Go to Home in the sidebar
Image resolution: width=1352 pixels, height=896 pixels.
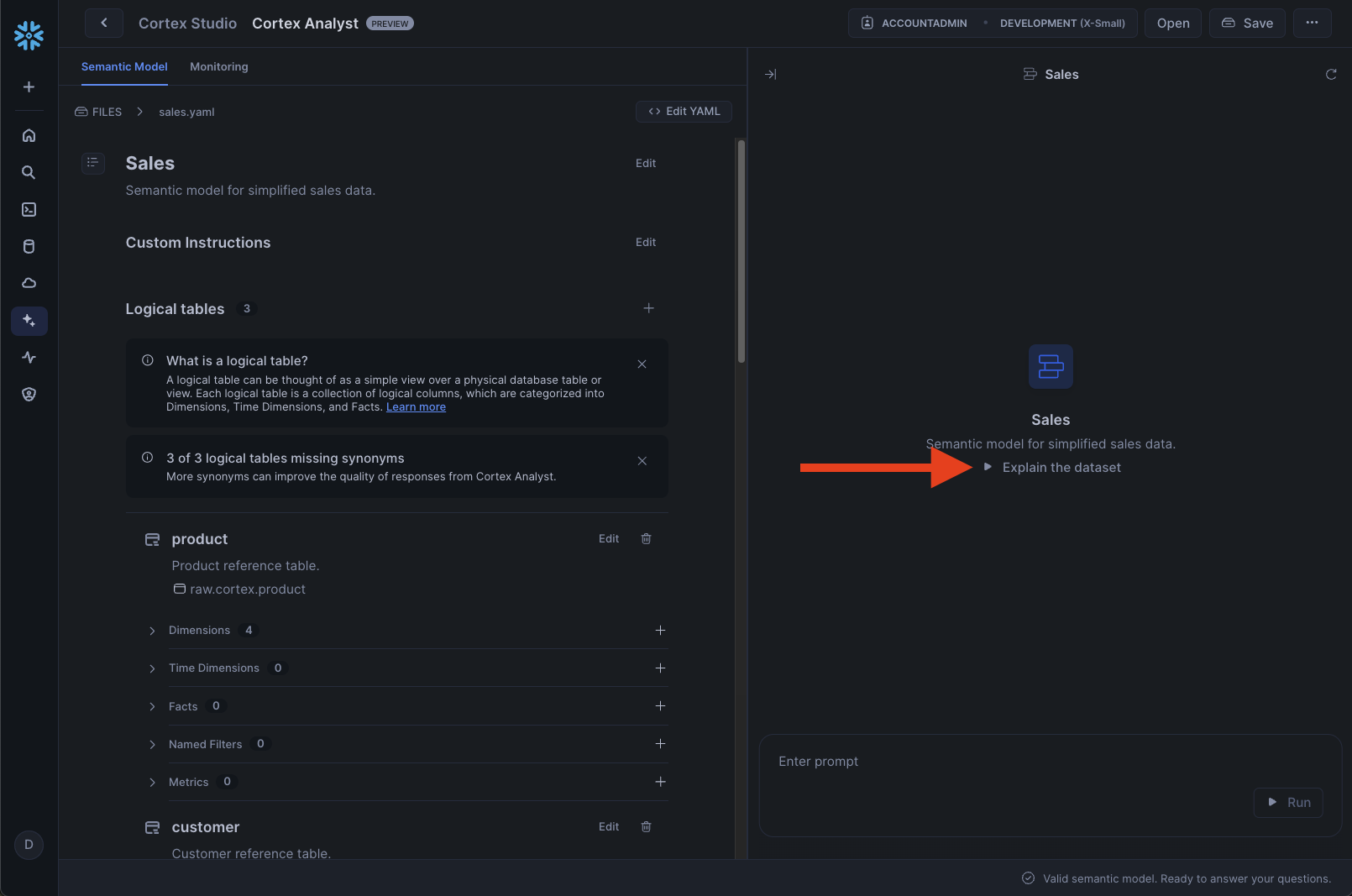coord(29,135)
